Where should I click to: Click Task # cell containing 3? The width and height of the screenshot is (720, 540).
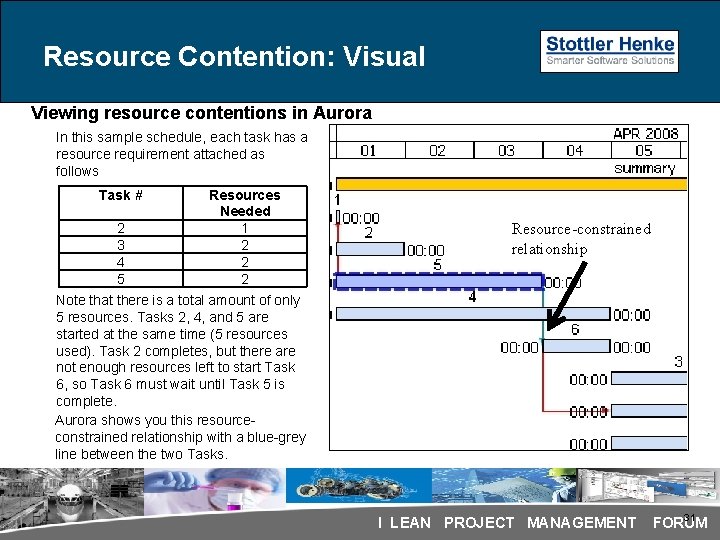pyautogui.click(x=121, y=245)
